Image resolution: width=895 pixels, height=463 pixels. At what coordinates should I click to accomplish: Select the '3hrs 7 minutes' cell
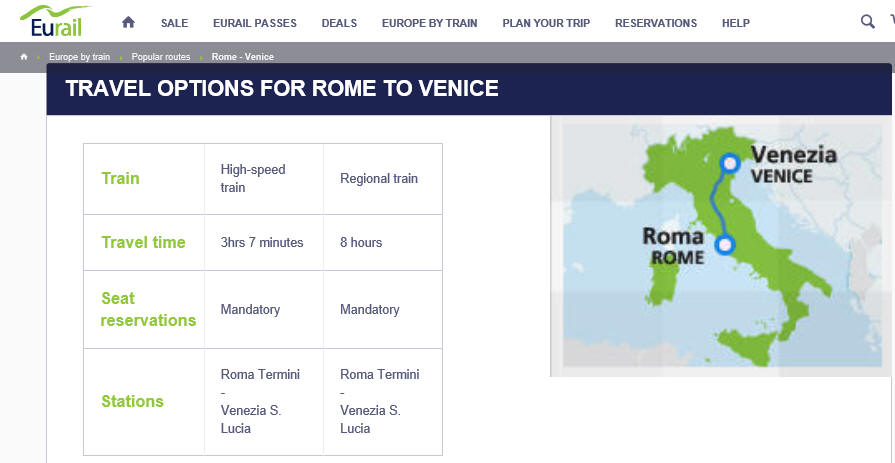pos(262,242)
